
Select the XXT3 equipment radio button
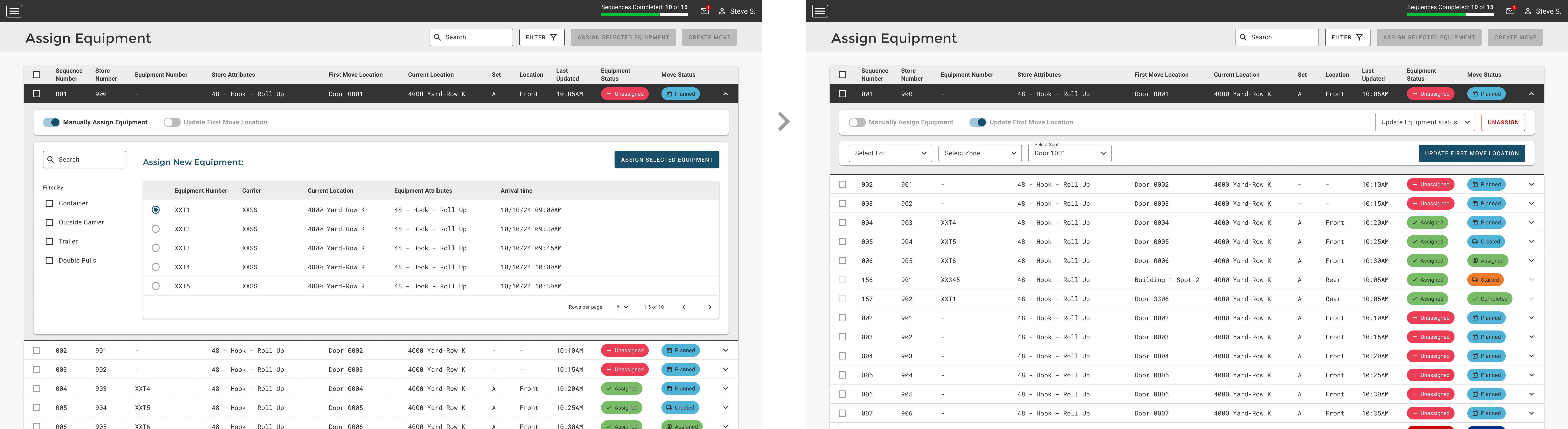click(156, 248)
